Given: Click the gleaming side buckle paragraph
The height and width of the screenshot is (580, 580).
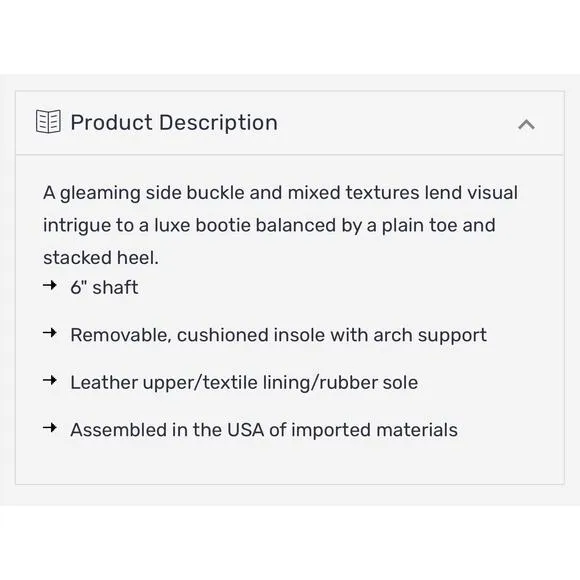Looking at the screenshot, I should 280,225.
